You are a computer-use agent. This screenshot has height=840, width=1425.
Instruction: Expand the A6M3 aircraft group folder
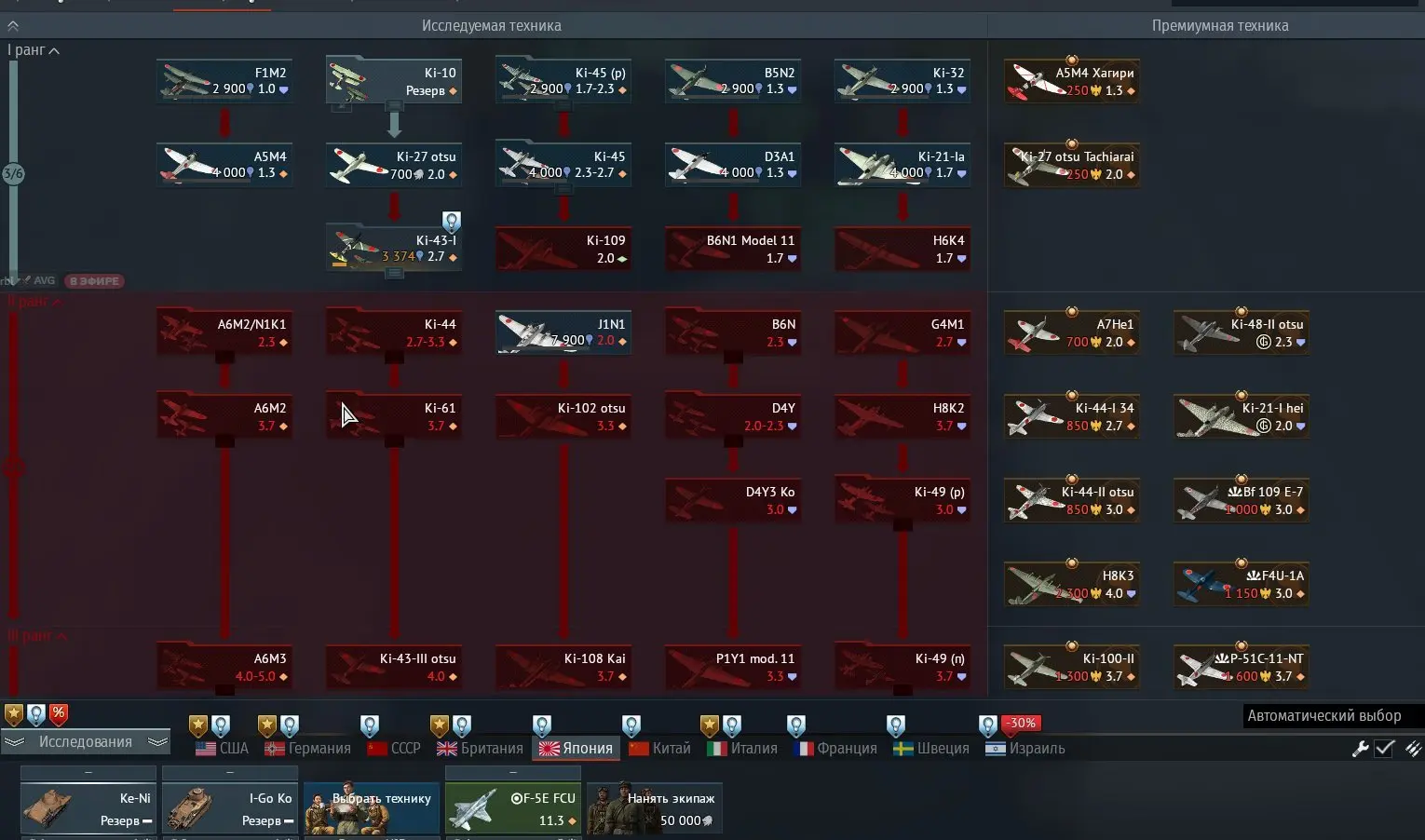(x=224, y=668)
